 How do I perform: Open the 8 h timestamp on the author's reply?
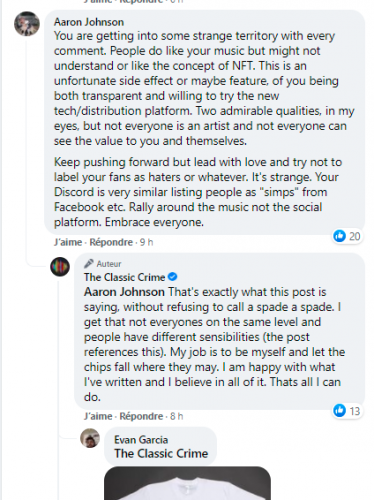click(176, 416)
